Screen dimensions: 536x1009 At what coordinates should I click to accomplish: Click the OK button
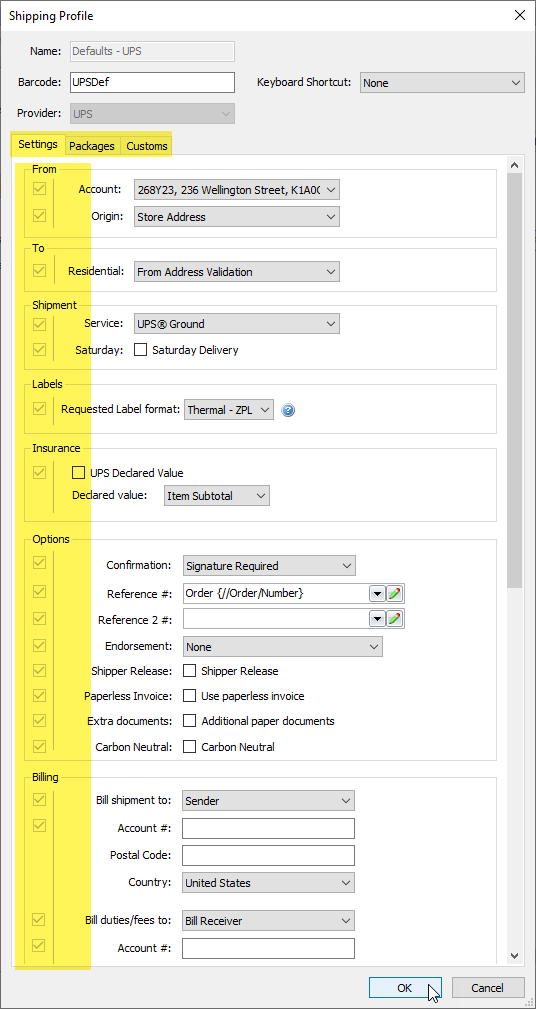[x=405, y=988]
